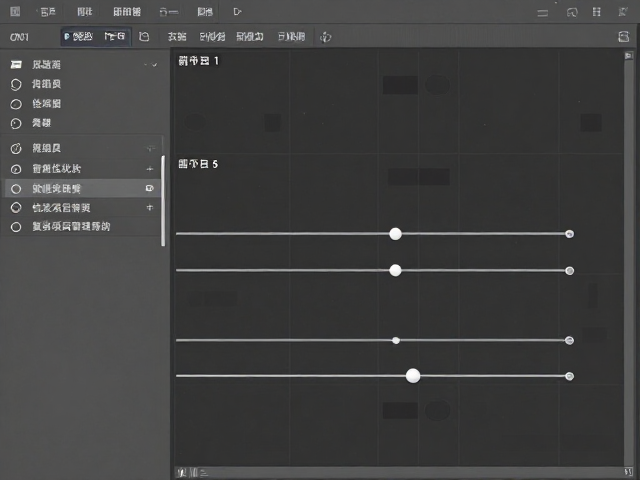Viewport: 640px width, 480px height.
Task: Click the right end knob of the bottom slider
Action: (x=569, y=376)
